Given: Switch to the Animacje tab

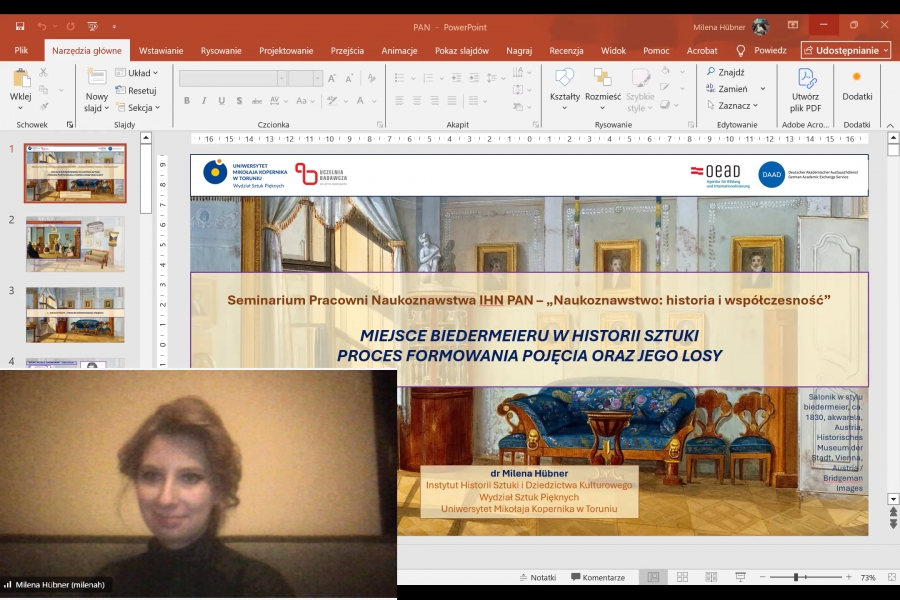Looking at the screenshot, I should click(x=399, y=50).
